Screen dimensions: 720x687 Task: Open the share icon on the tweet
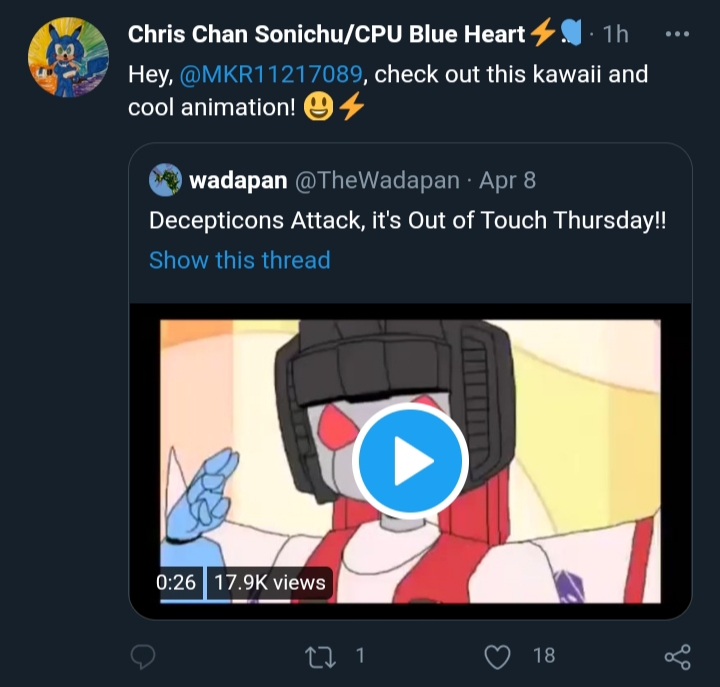(x=678, y=657)
